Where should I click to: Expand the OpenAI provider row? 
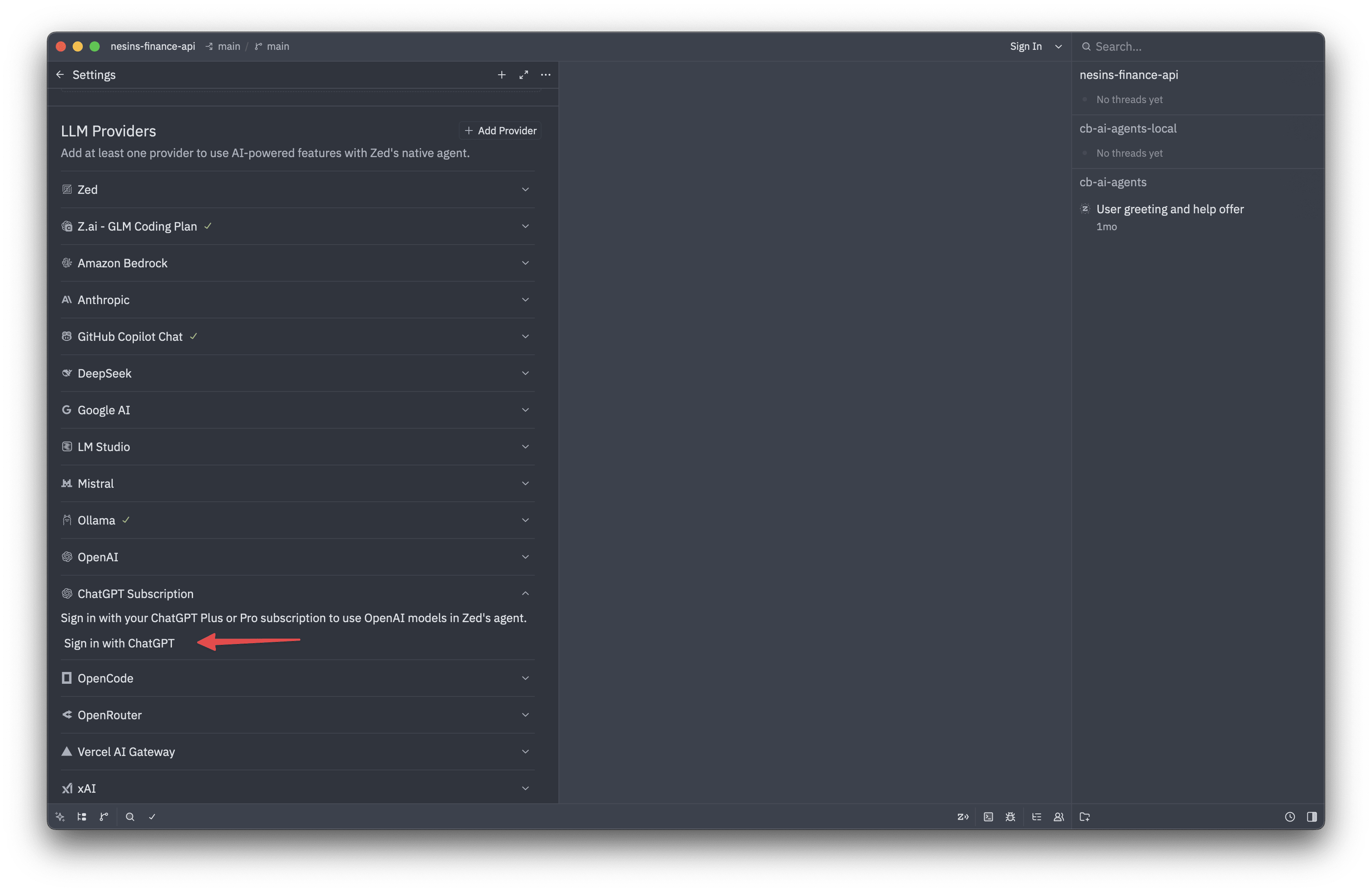point(297,557)
